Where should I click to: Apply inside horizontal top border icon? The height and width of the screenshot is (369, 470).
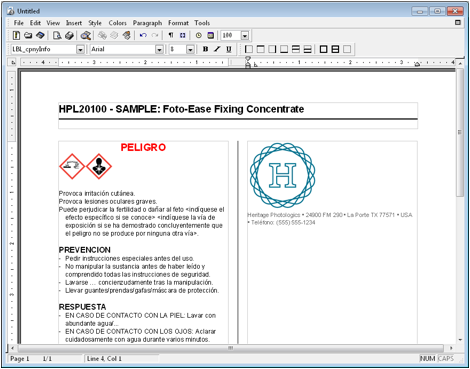click(x=296, y=49)
